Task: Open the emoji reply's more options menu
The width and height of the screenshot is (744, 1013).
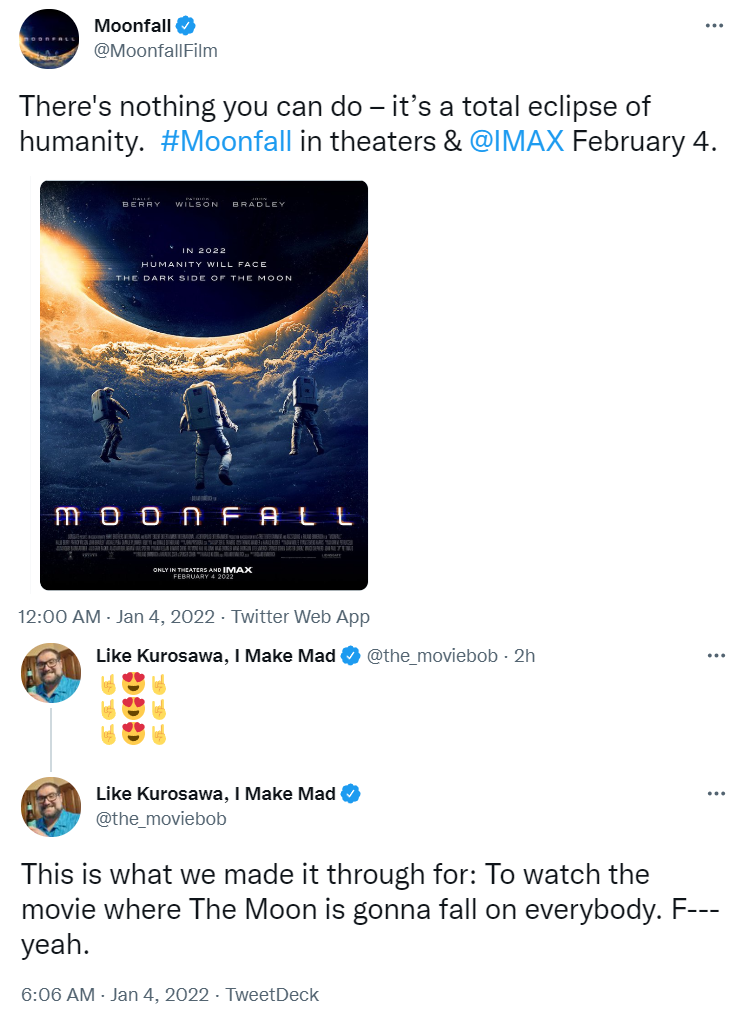Action: point(714,656)
